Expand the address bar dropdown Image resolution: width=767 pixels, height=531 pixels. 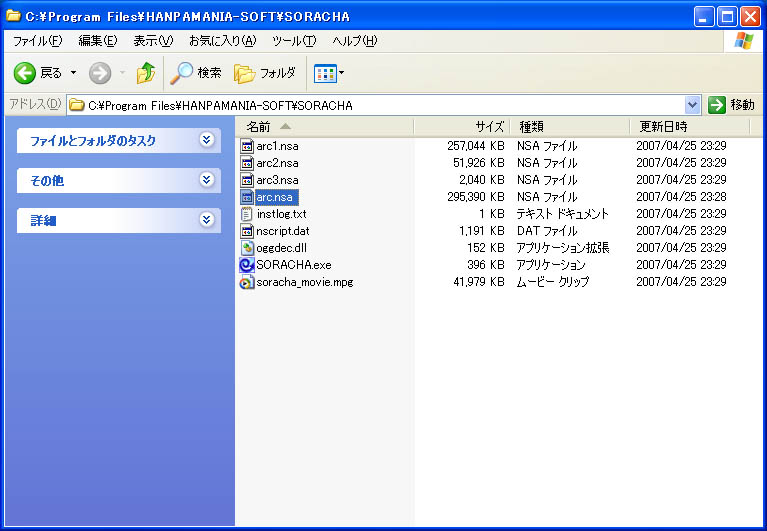click(x=692, y=105)
